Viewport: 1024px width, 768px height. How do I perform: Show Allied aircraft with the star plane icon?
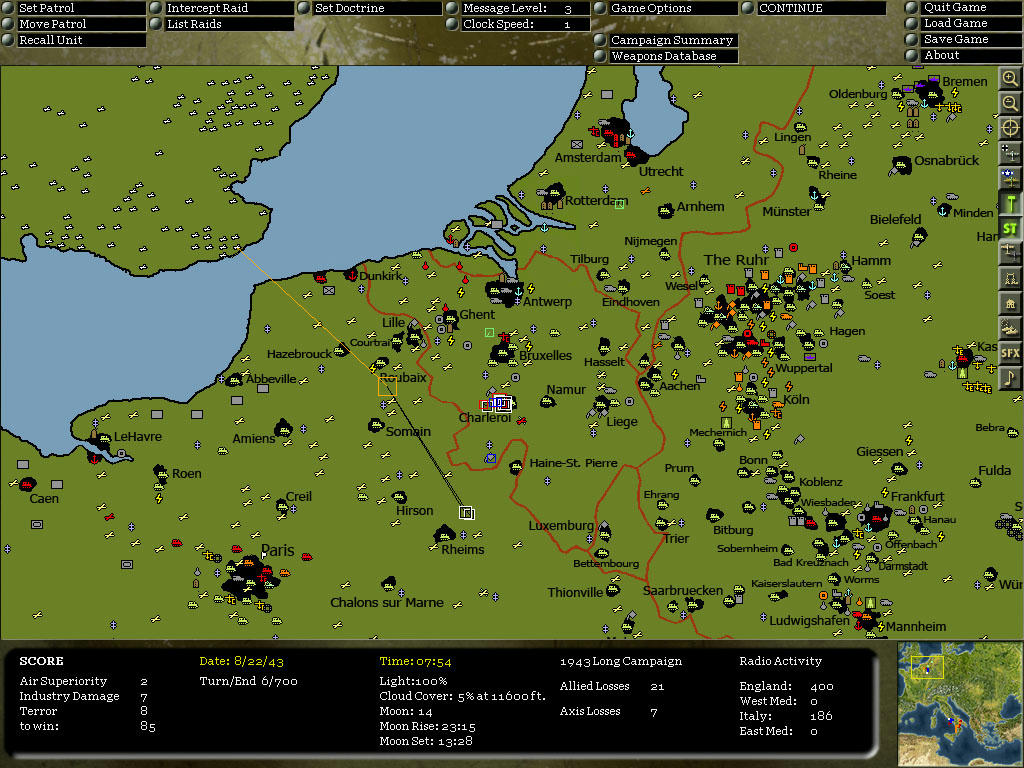1010,178
